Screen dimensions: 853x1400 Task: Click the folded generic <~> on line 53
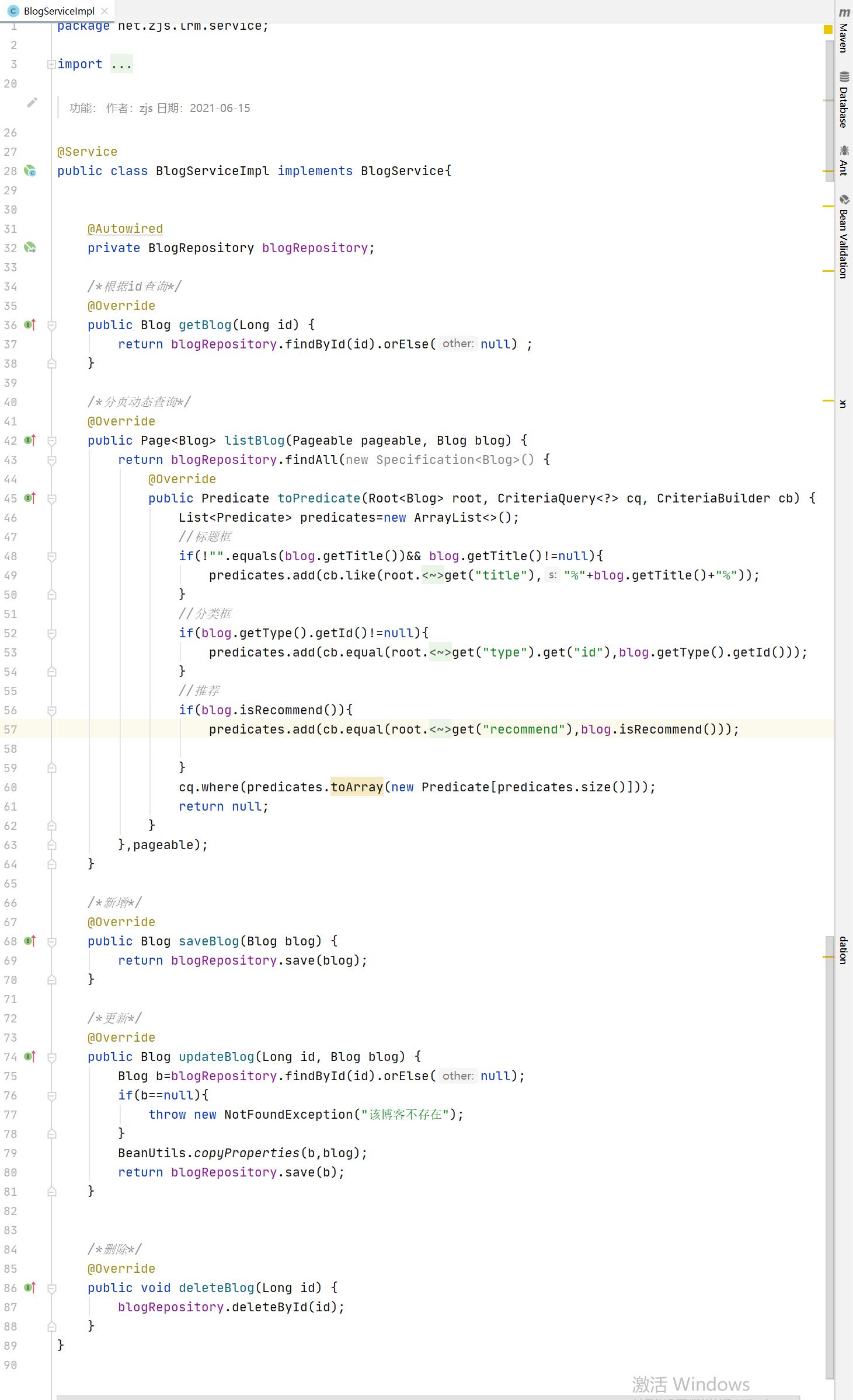pyautogui.click(x=440, y=652)
